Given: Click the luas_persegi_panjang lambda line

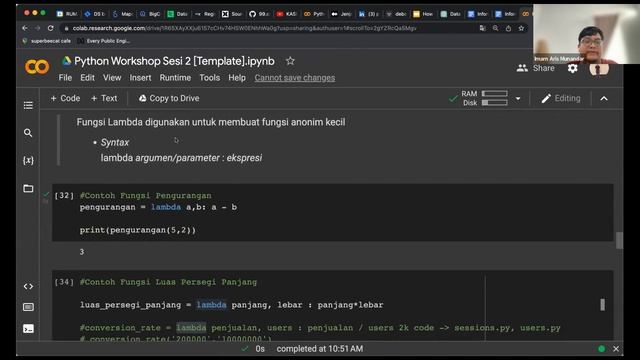Looking at the screenshot, I should 231,305.
